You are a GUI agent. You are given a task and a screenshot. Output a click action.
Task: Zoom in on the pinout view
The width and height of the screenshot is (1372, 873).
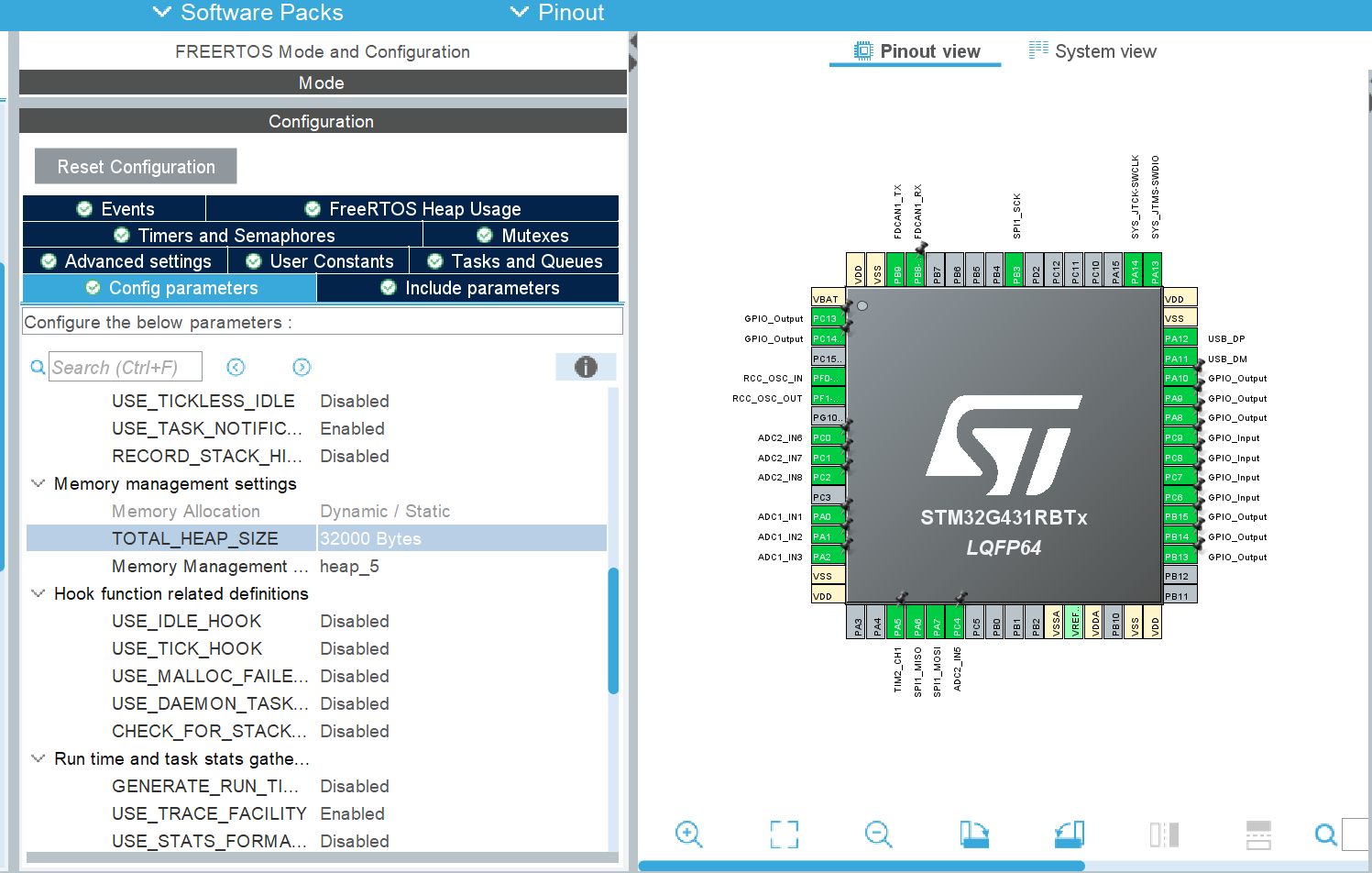coord(688,834)
